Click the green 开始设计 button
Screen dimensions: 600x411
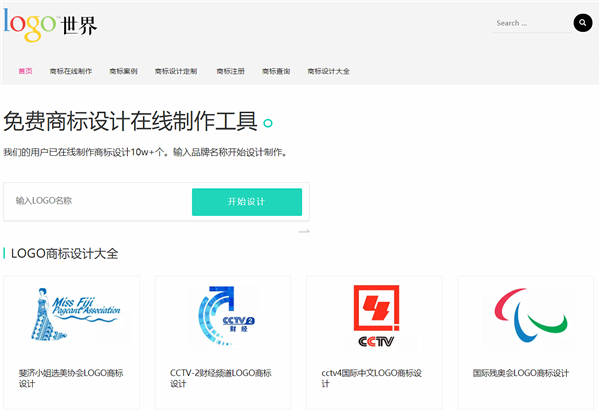pyautogui.click(x=247, y=202)
